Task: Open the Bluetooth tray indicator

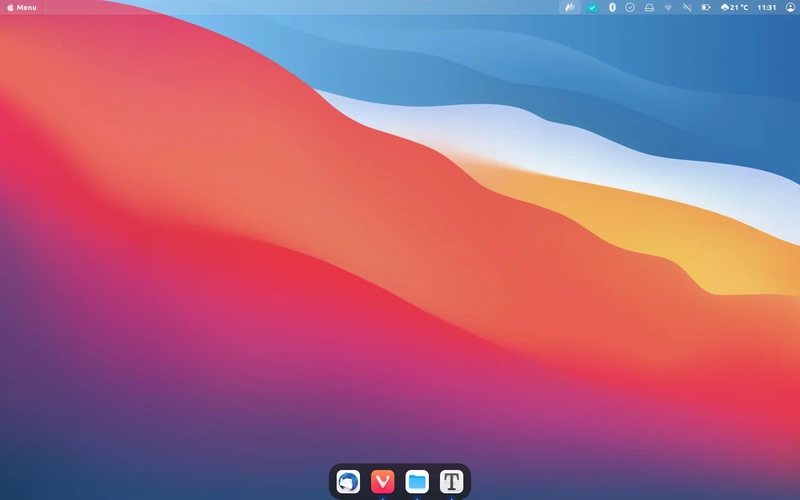Action: pos(612,7)
